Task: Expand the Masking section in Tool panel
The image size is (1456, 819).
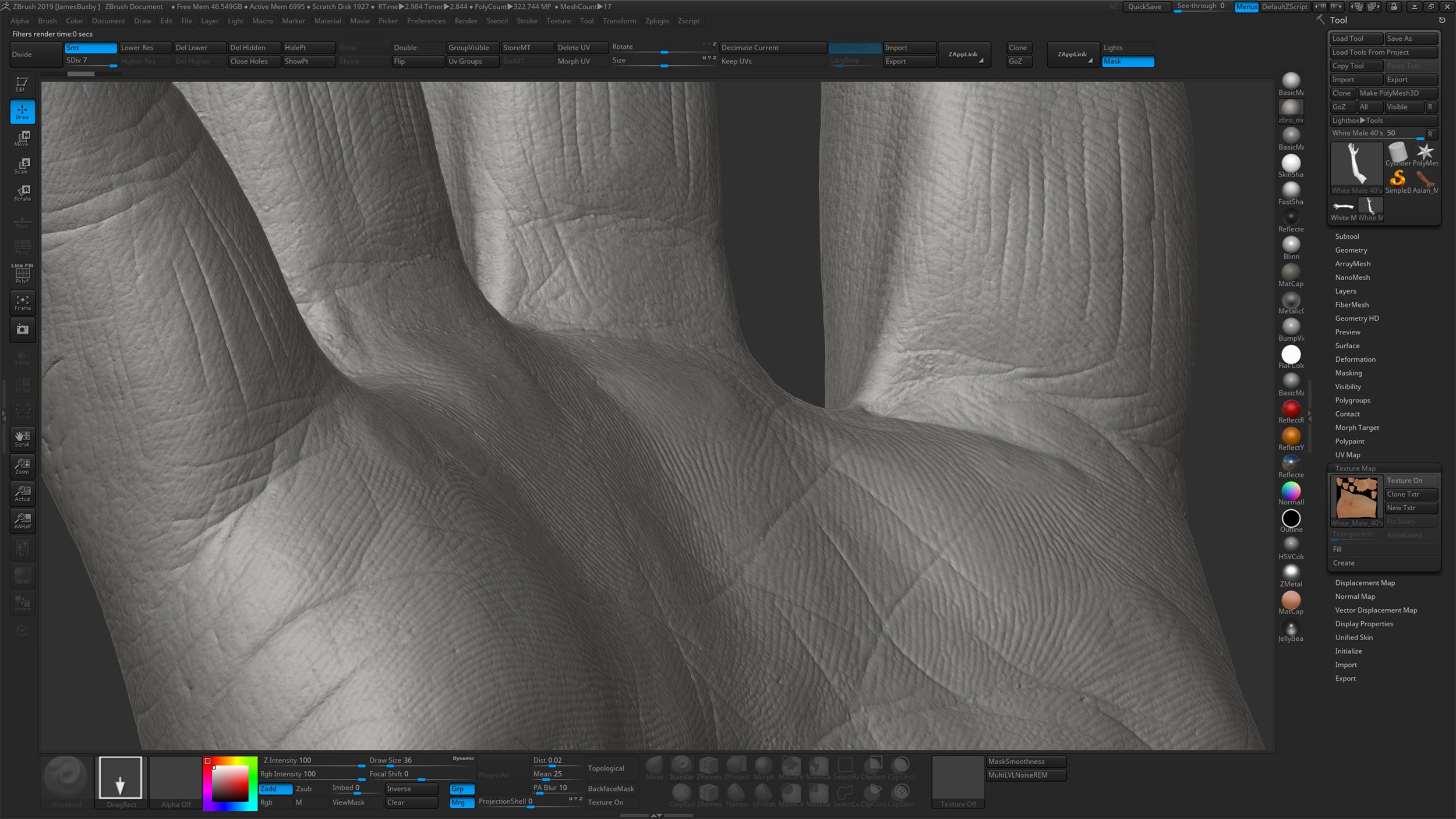Action: (1348, 372)
